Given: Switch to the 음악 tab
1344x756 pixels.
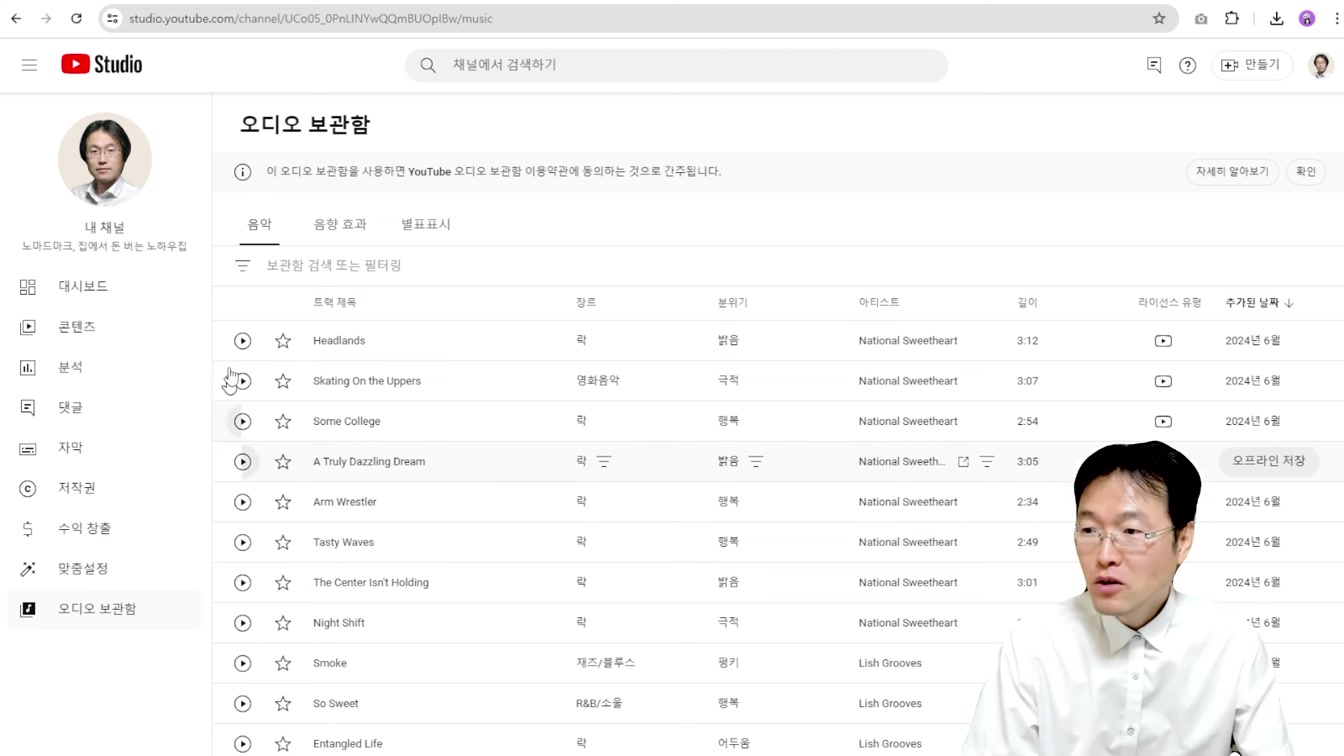Looking at the screenshot, I should pos(259,224).
